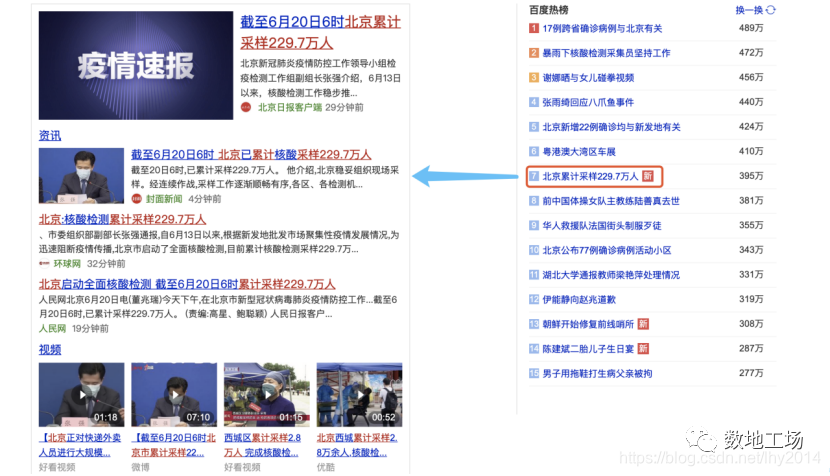Click rank 11 badge in 百度热榜

click(x=534, y=275)
